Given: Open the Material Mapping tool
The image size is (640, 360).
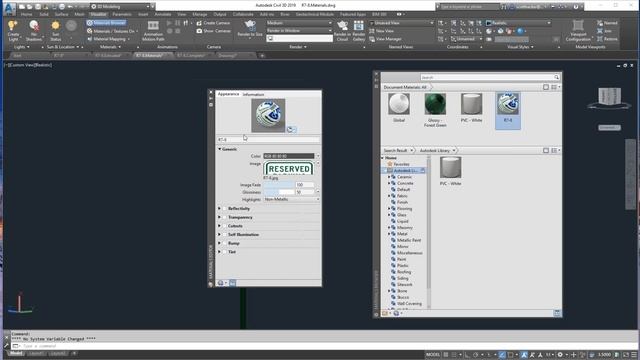Looking at the screenshot, I should tap(107, 39).
